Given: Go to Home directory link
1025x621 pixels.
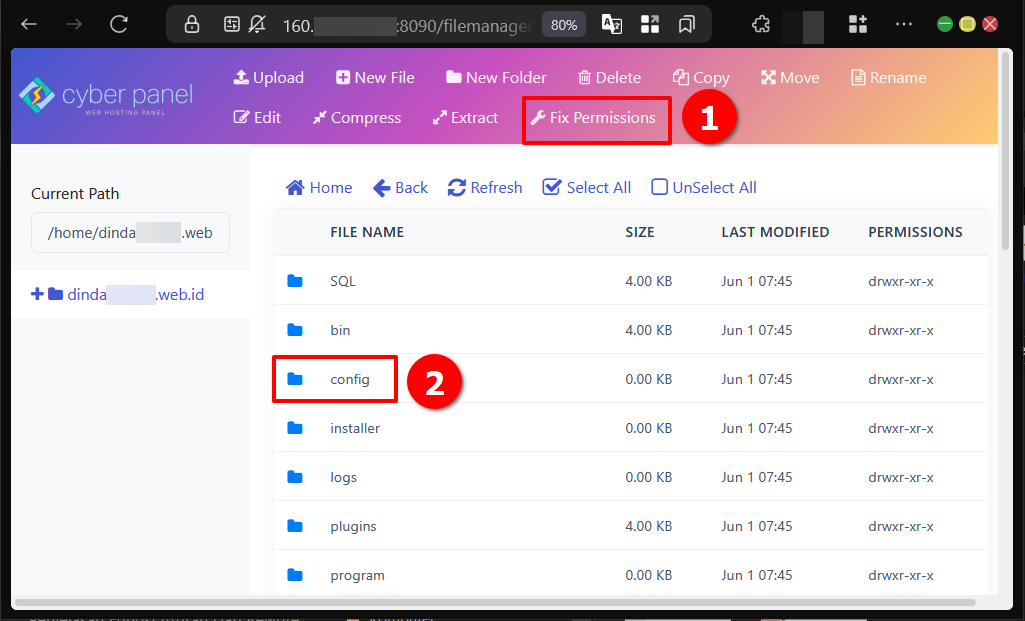Looking at the screenshot, I should click(319, 188).
